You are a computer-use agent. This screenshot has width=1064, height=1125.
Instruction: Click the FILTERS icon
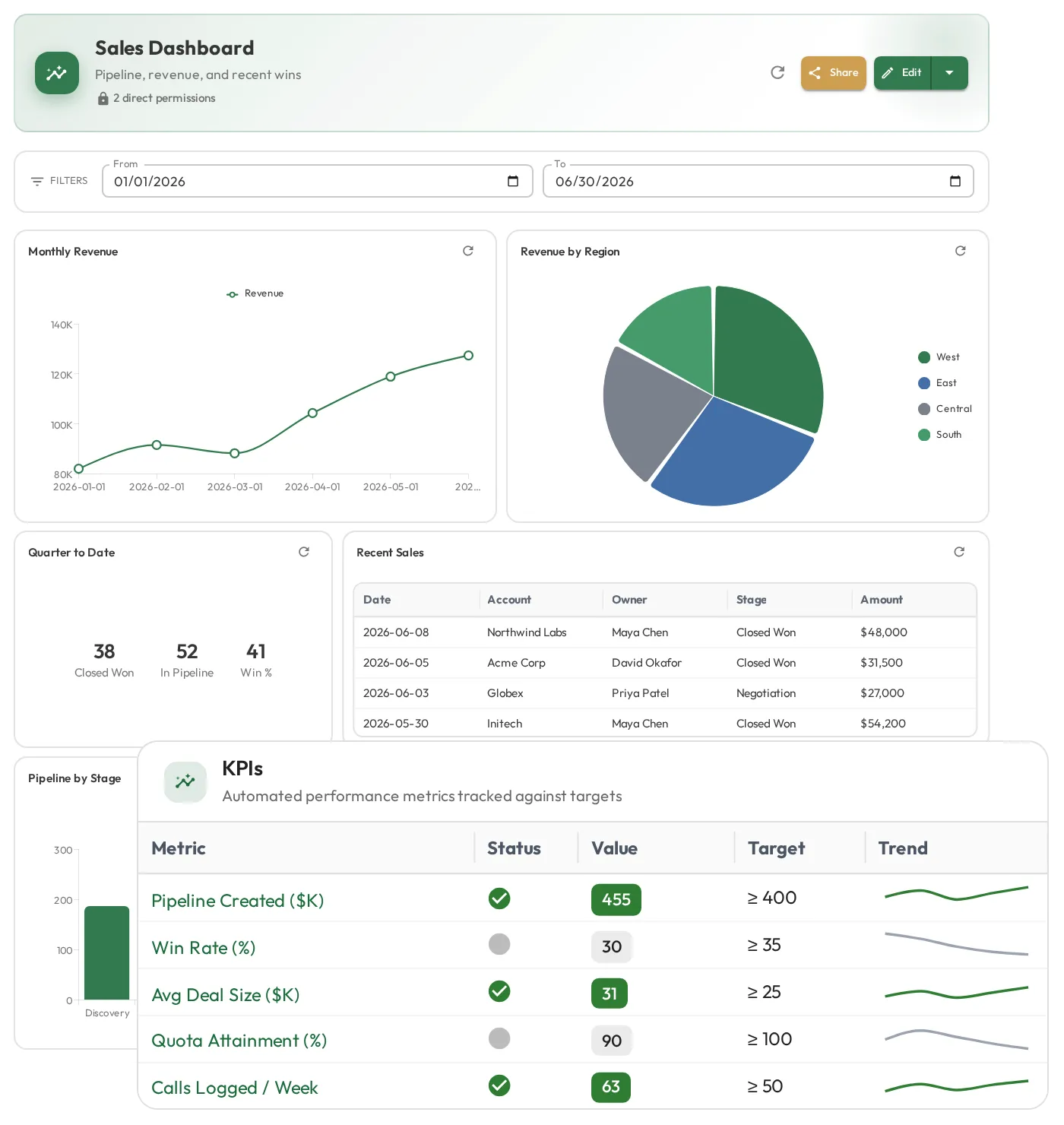[x=37, y=181]
